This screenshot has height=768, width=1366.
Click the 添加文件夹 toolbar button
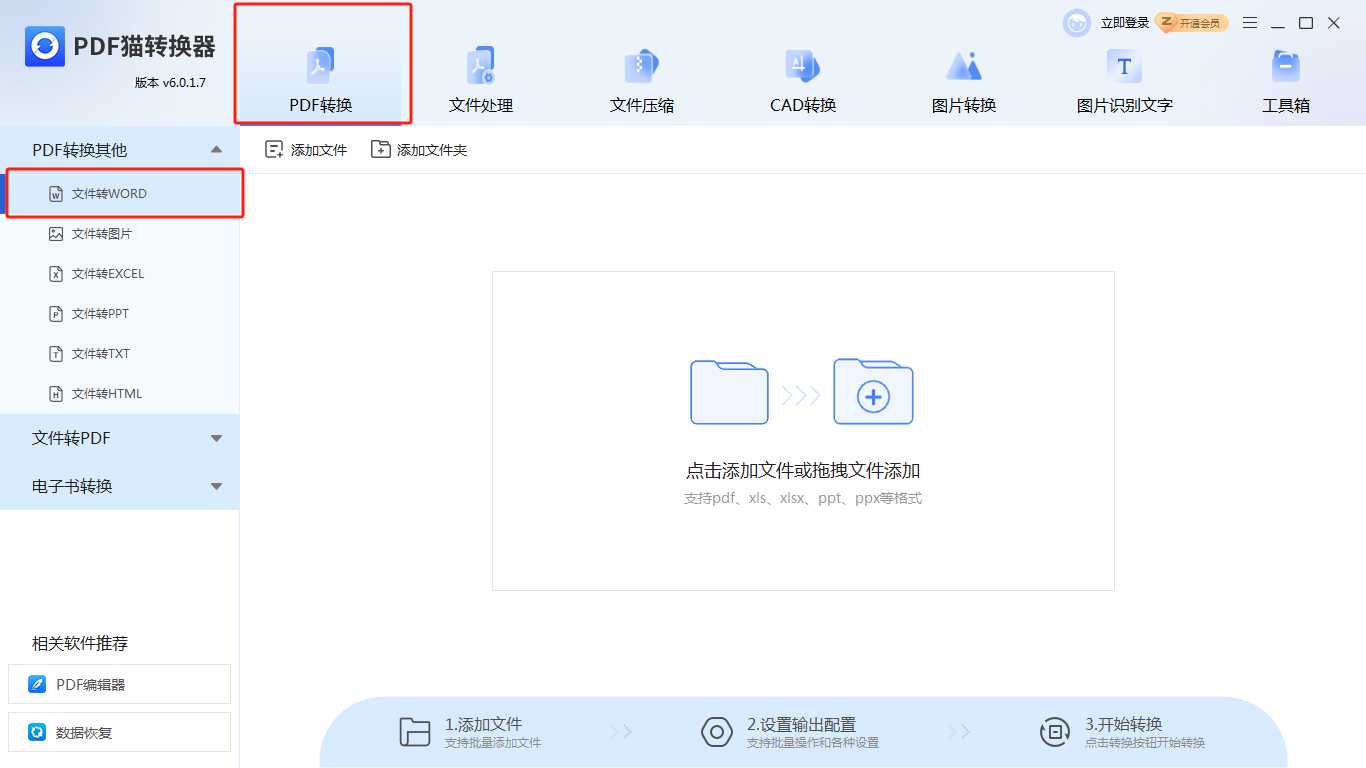point(419,150)
